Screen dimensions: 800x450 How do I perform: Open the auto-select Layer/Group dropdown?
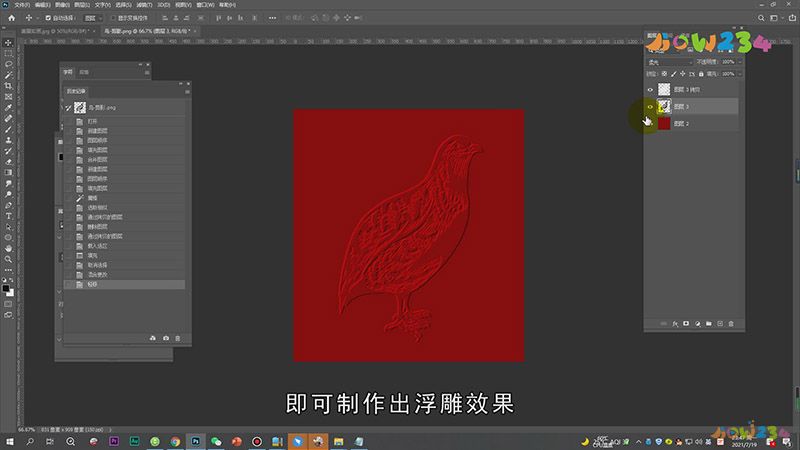93,18
